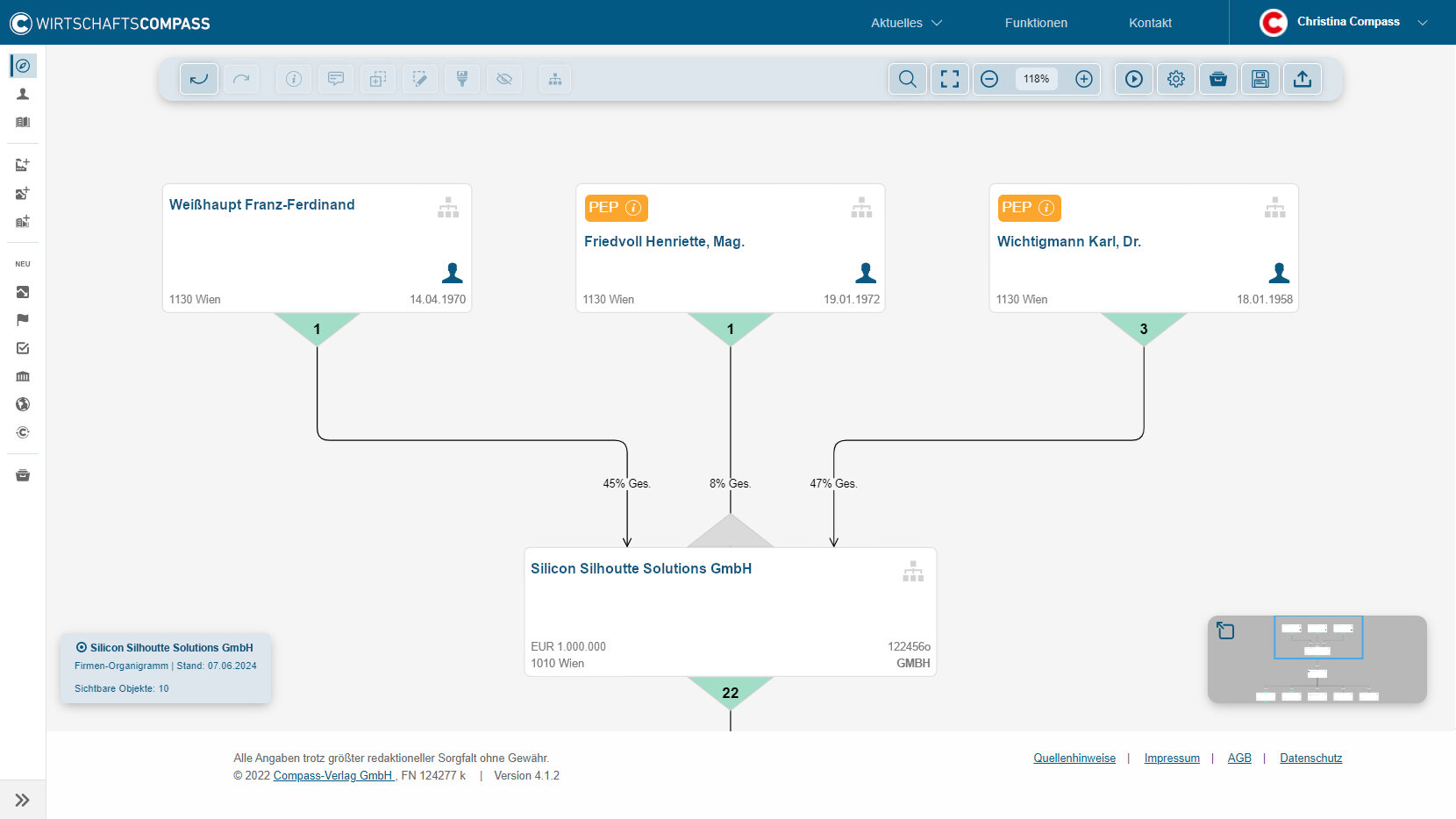Click the export upload icon

tap(1303, 79)
